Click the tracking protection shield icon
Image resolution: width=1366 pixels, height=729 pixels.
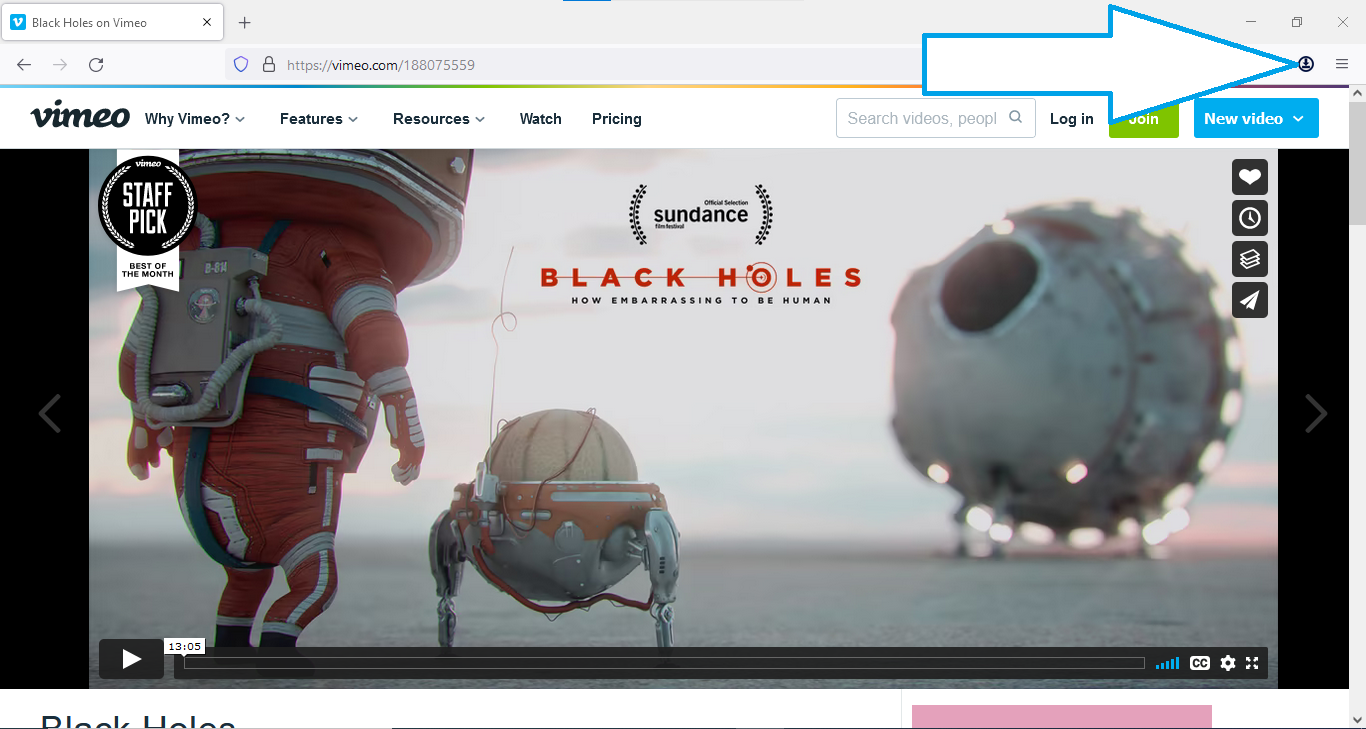(240, 64)
